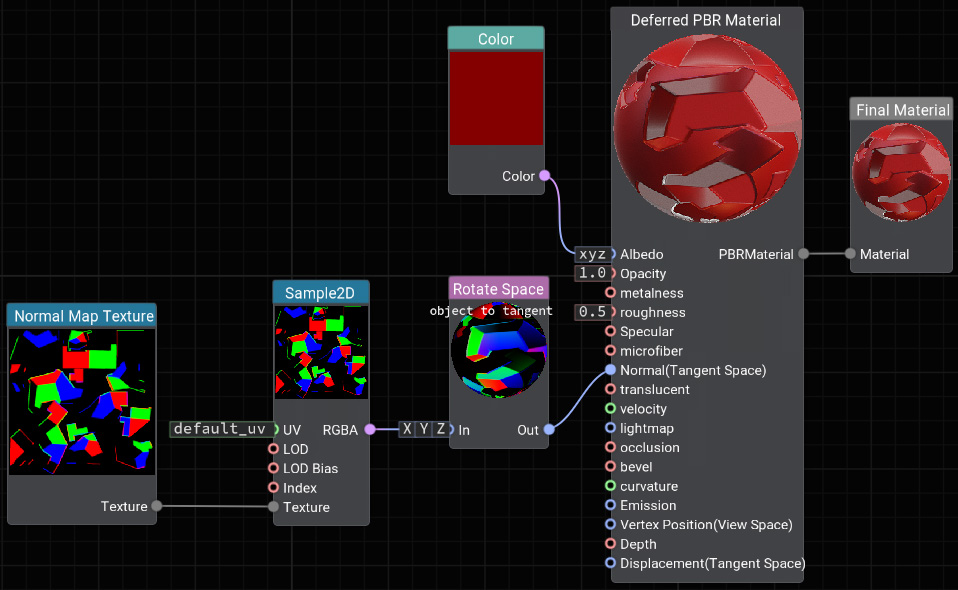Click the lightmap input port
This screenshot has width=958, height=590.
tap(610, 428)
